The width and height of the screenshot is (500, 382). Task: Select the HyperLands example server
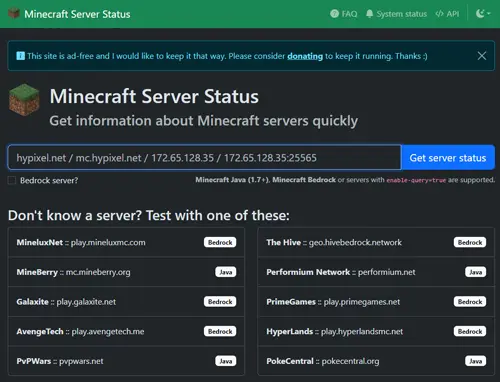(376, 331)
